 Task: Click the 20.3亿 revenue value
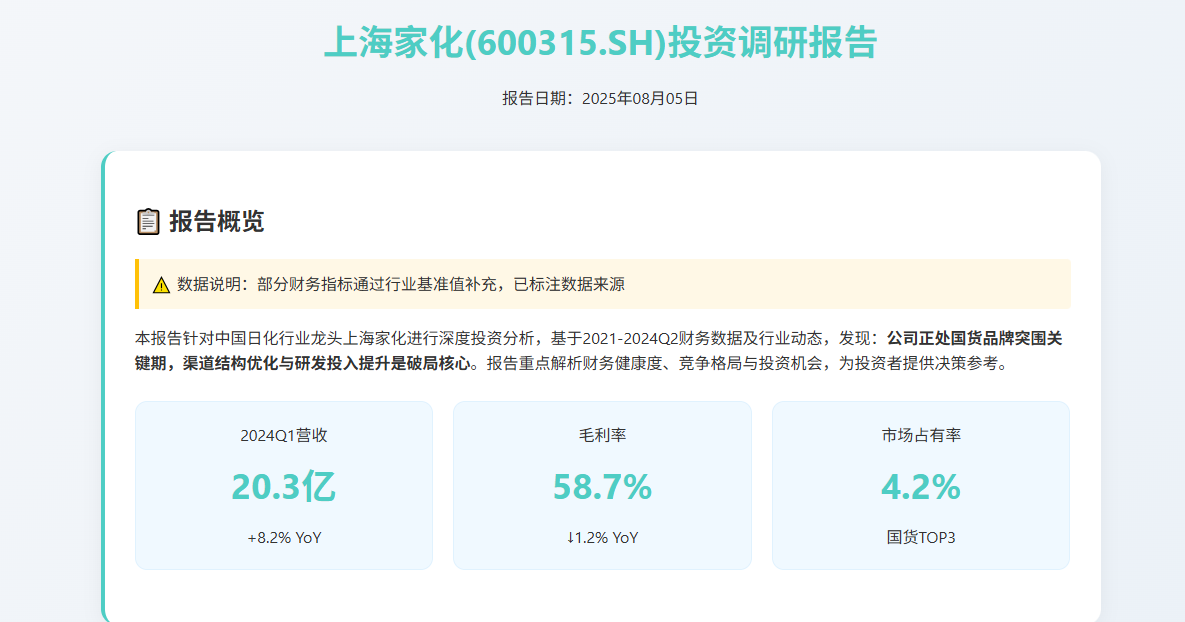(284, 486)
